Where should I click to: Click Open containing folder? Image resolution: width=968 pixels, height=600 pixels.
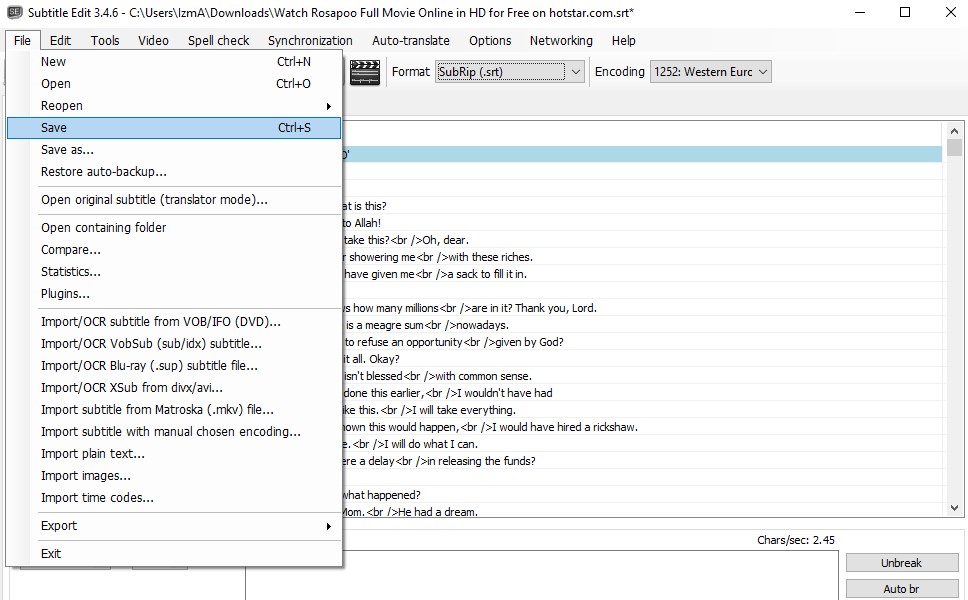pos(103,228)
